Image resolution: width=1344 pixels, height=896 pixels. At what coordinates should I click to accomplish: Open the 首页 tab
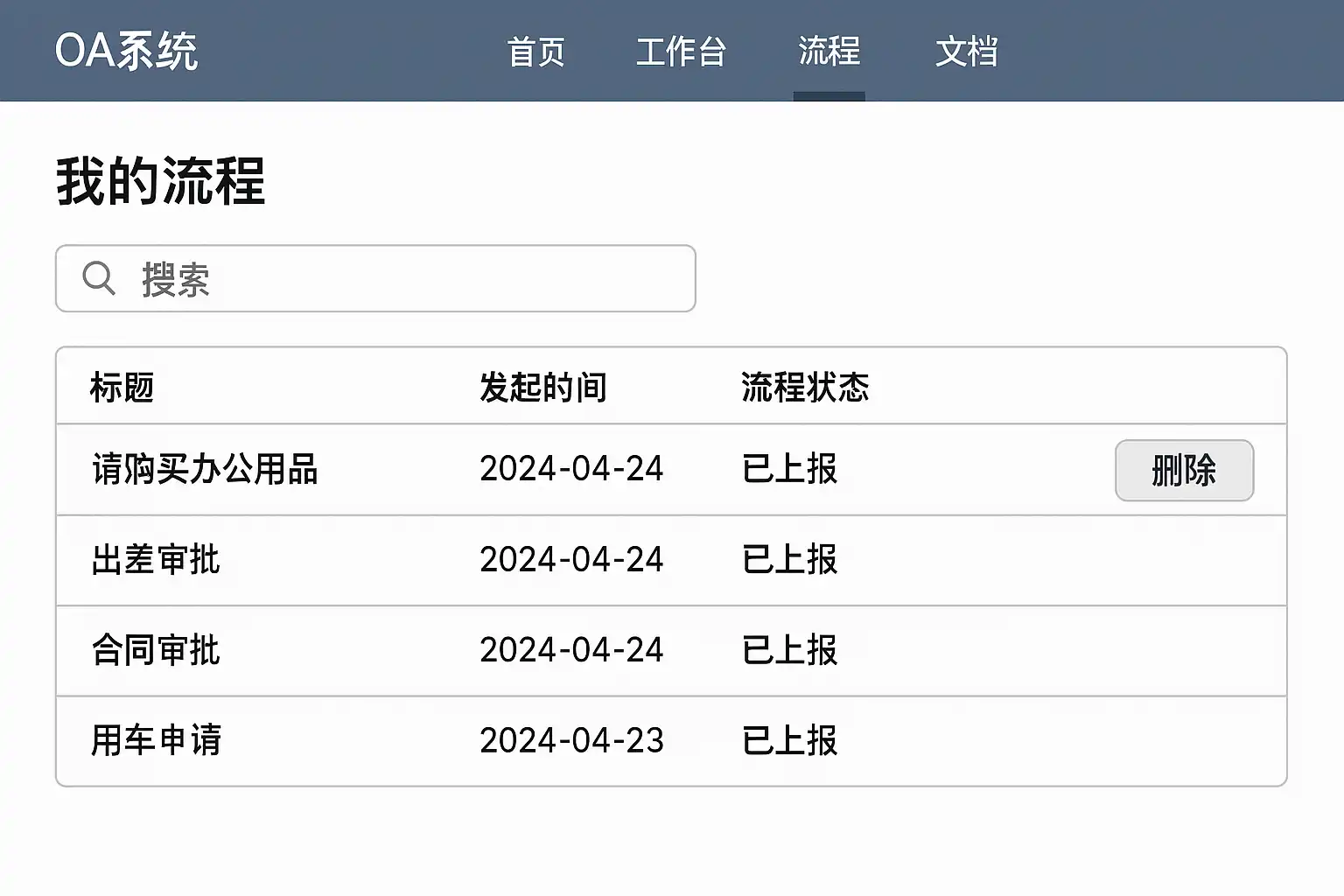tap(535, 52)
